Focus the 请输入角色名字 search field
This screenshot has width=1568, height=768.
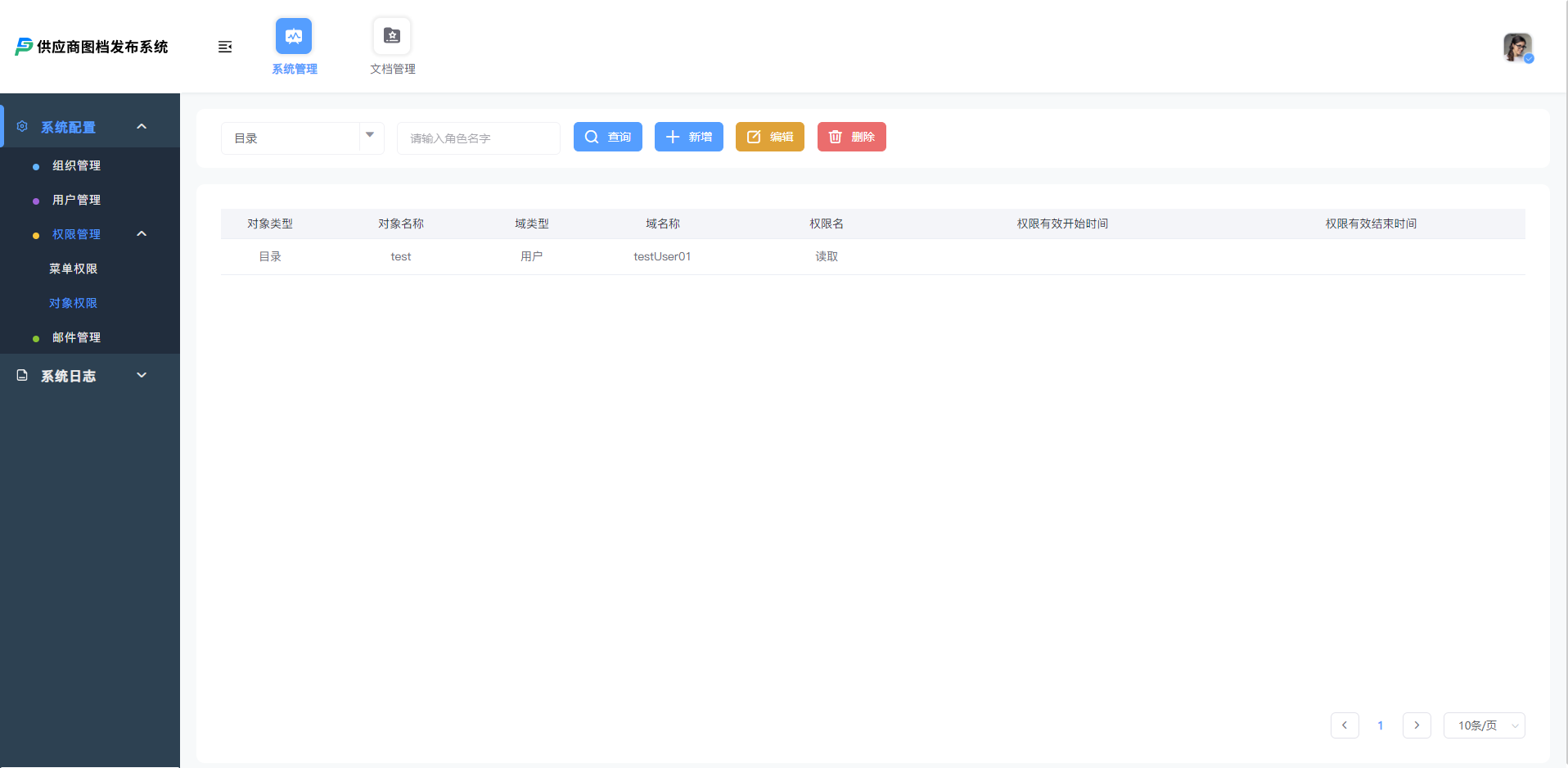478,138
